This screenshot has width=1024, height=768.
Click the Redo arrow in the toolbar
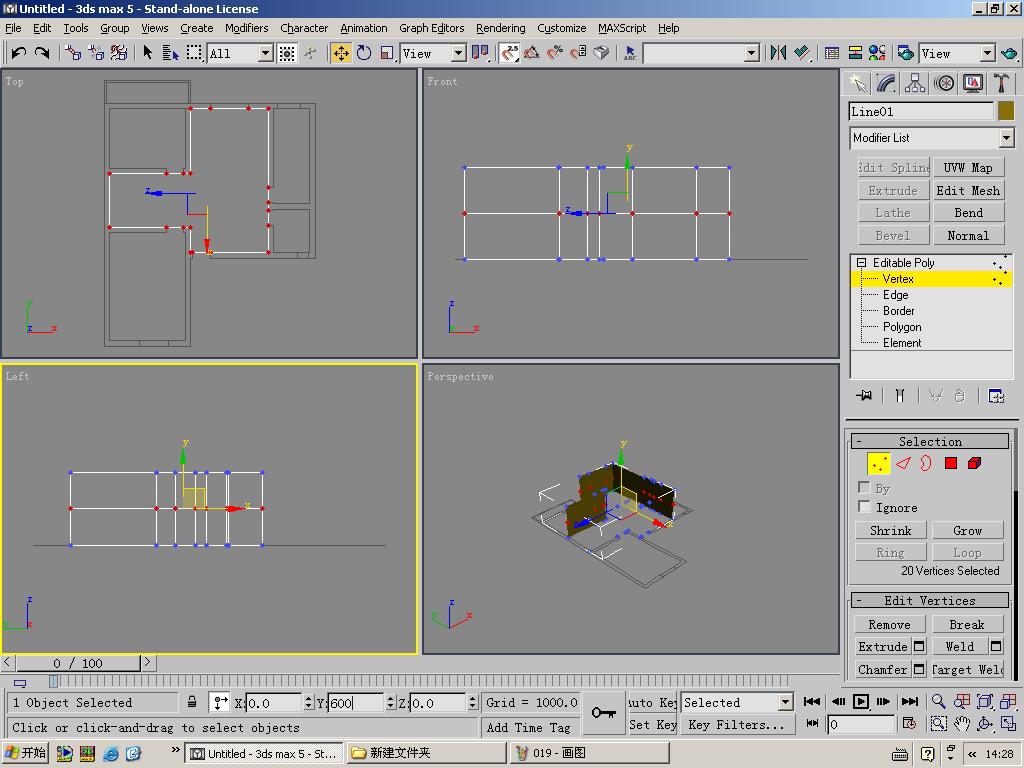click(42, 53)
